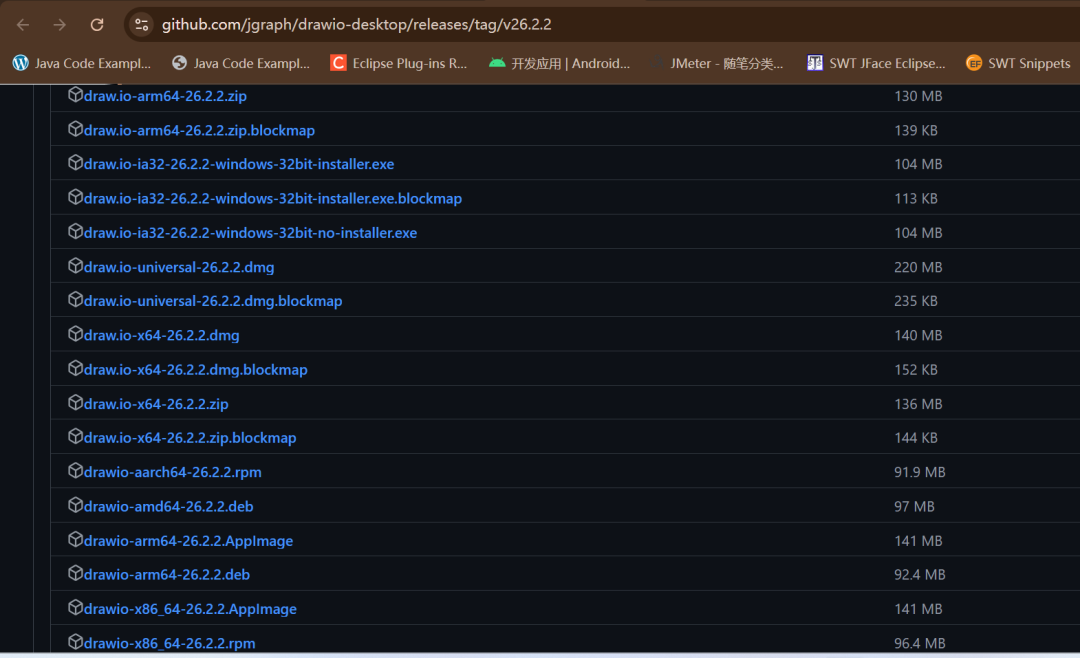1080x658 pixels.
Task: Open the SWT JFace Eclipse bookmark
Action: pyautogui.click(x=876, y=63)
